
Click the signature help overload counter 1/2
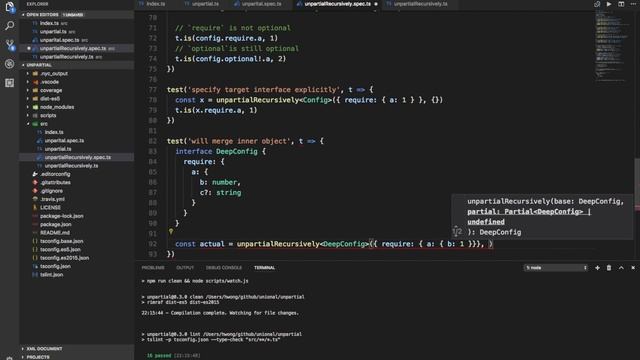coord(457,232)
